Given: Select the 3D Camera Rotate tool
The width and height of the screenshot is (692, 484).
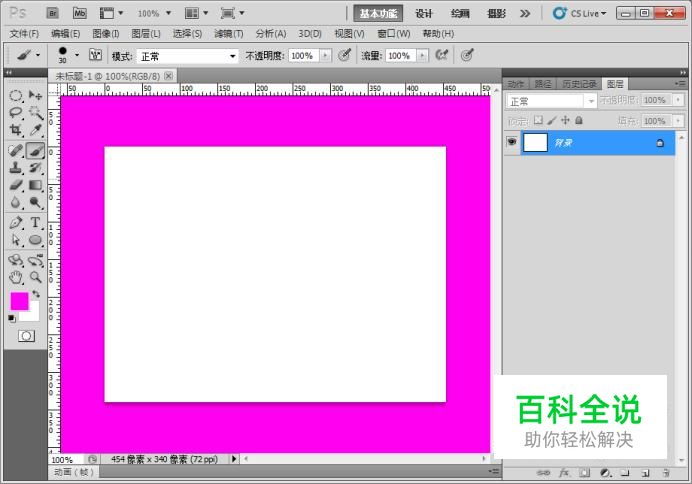Looking at the screenshot, I should click(x=35, y=260).
